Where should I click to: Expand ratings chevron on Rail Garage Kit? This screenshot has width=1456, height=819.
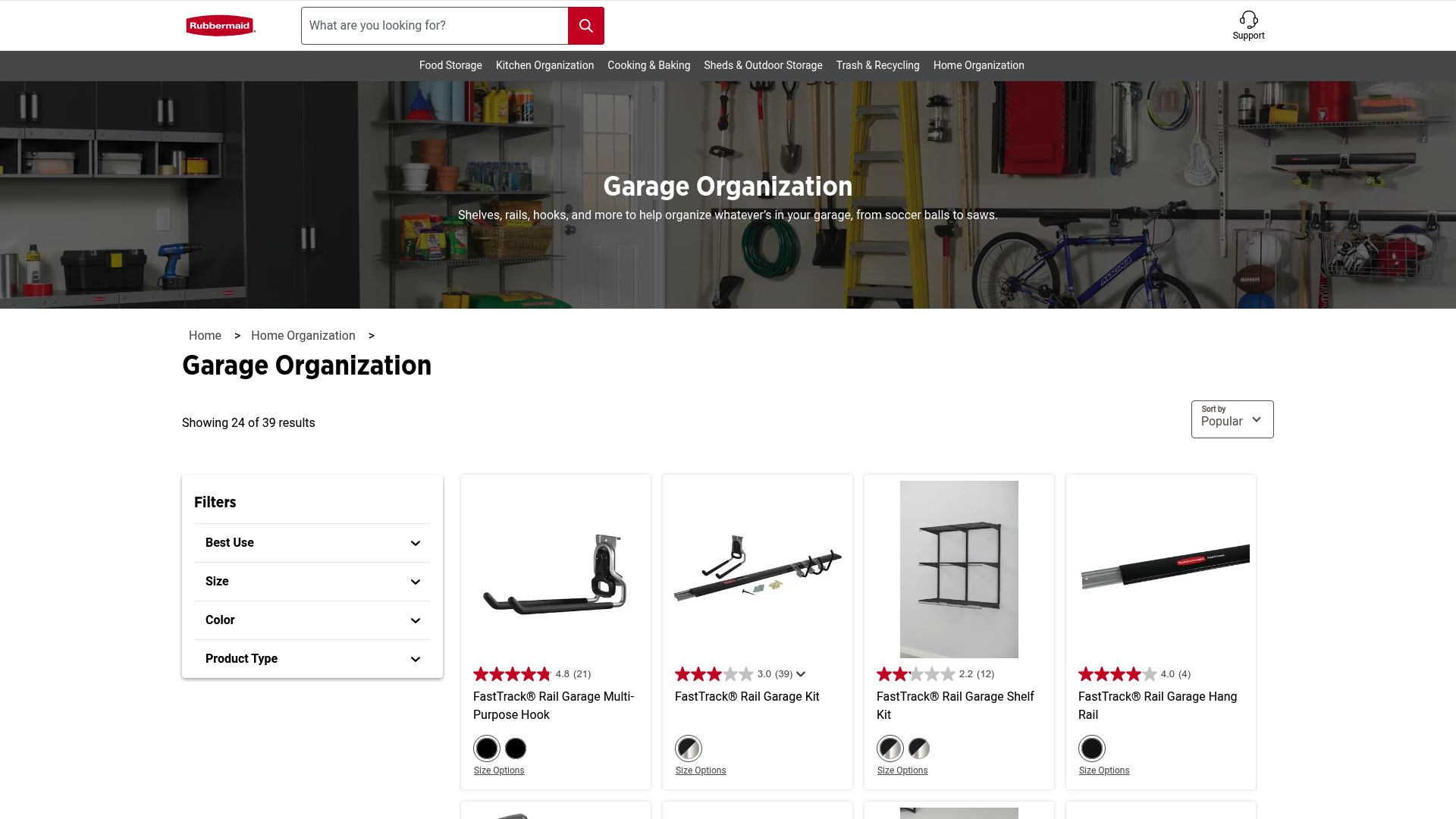click(801, 674)
